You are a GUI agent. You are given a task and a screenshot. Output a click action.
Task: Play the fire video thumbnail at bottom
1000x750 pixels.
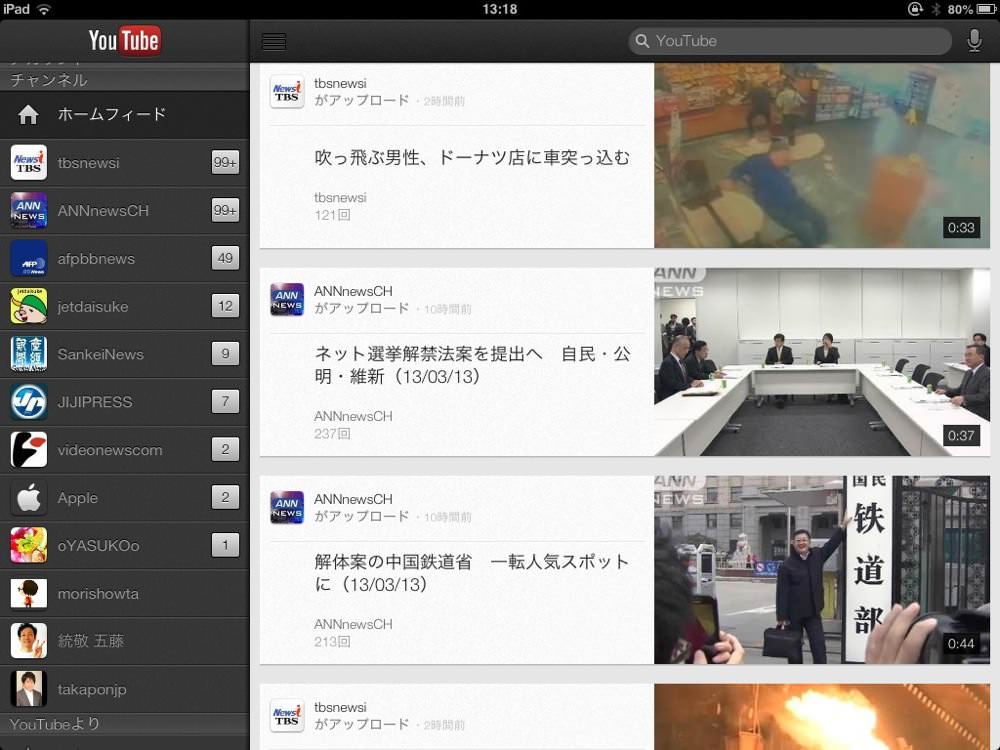pos(822,717)
